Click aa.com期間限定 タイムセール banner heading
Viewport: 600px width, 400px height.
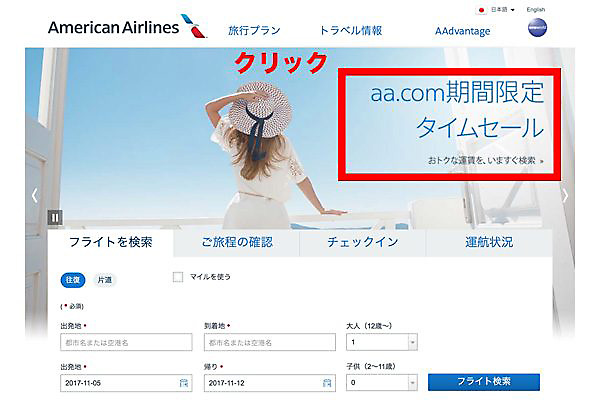tap(457, 109)
